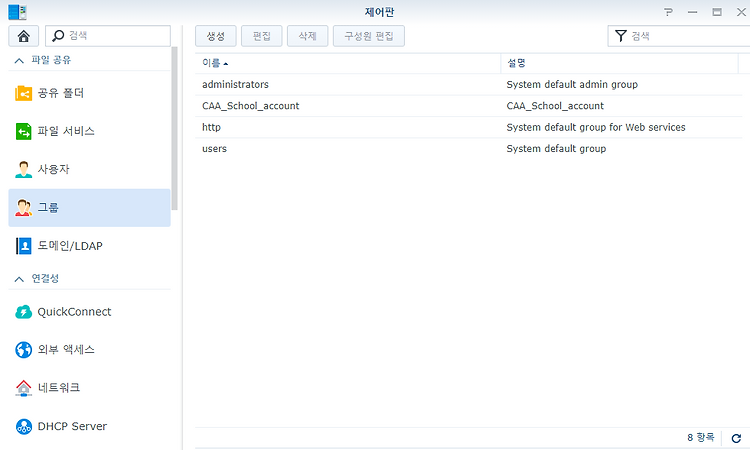Click the 삭제 delete button
The image size is (750, 450).
308,36
